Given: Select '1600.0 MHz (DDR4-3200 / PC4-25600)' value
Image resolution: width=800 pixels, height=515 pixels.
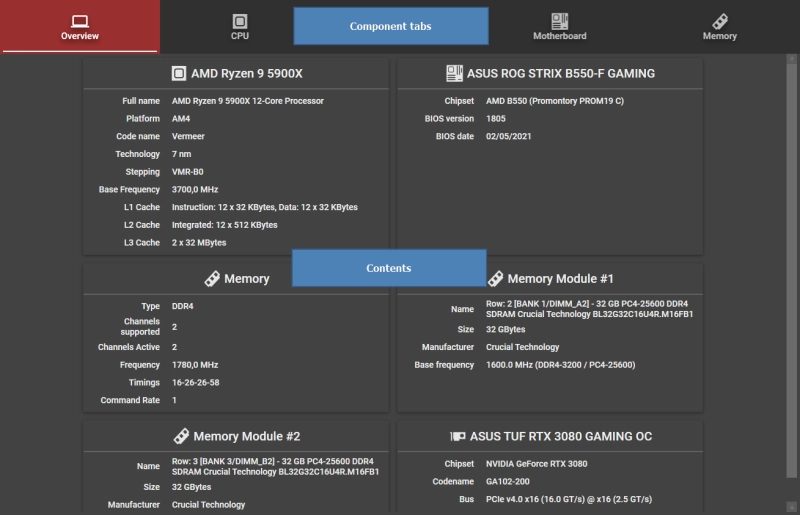Looking at the screenshot, I should (560, 365).
